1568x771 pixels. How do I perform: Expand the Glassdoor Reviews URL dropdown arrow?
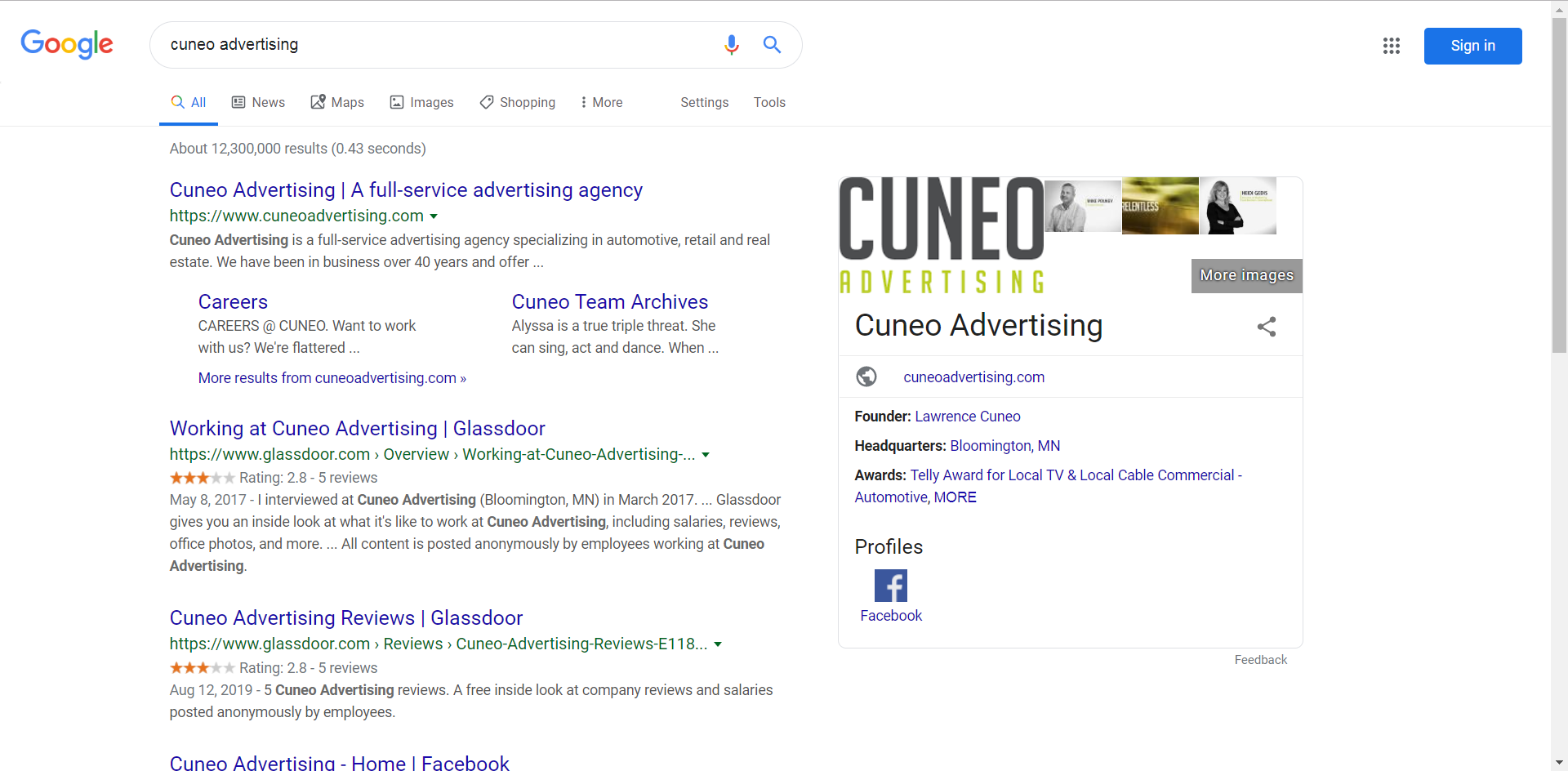(x=718, y=644)
